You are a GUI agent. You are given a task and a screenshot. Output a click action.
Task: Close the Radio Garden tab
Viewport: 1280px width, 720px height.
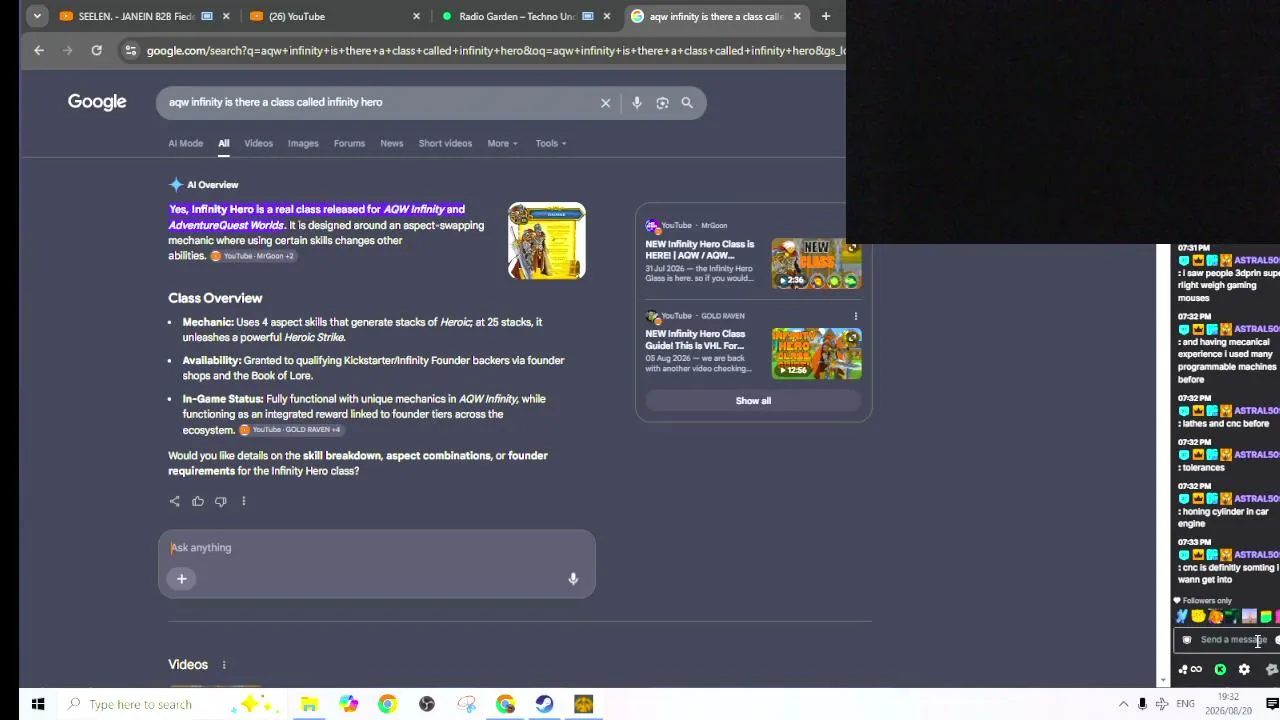(x=606, y=16)
